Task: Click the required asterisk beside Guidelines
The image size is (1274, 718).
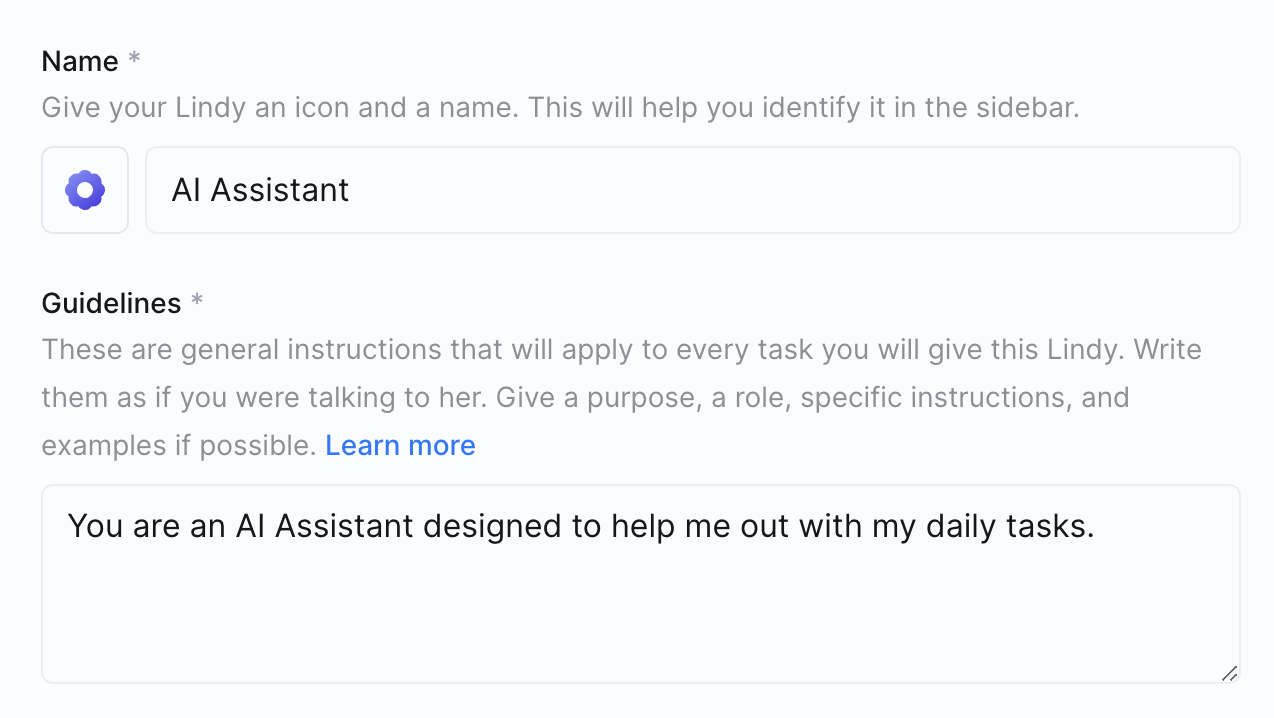Action: (x=196, y=300)
